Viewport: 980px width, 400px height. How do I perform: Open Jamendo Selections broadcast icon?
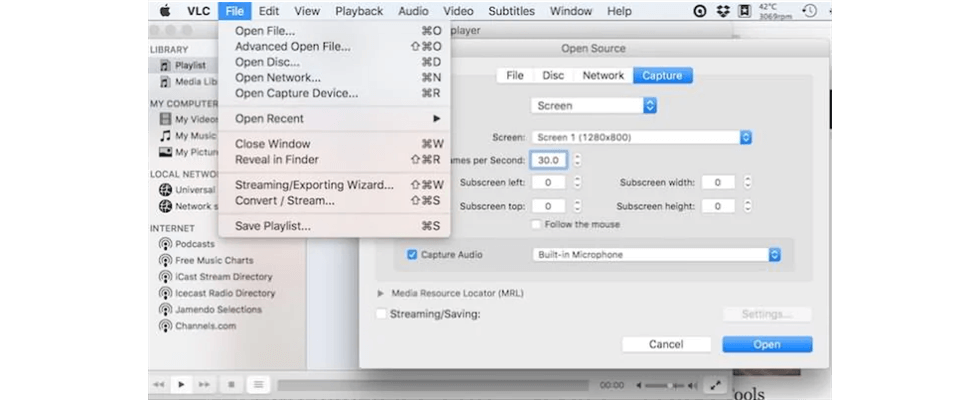tap(165, 309)
